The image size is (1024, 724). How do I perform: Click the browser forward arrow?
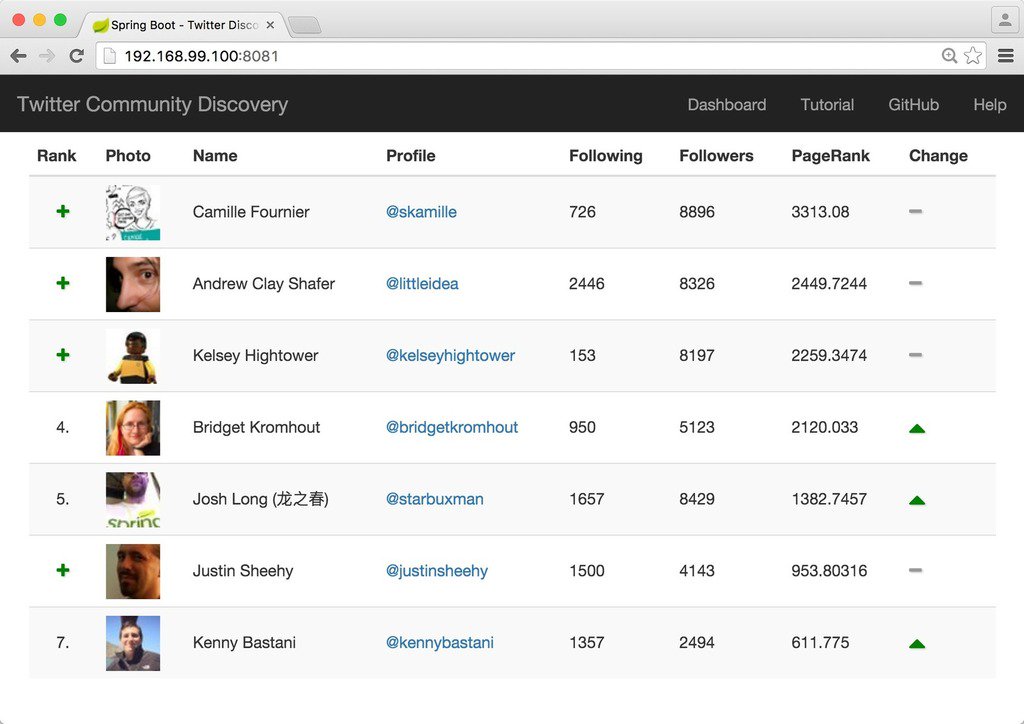point(47,56)
